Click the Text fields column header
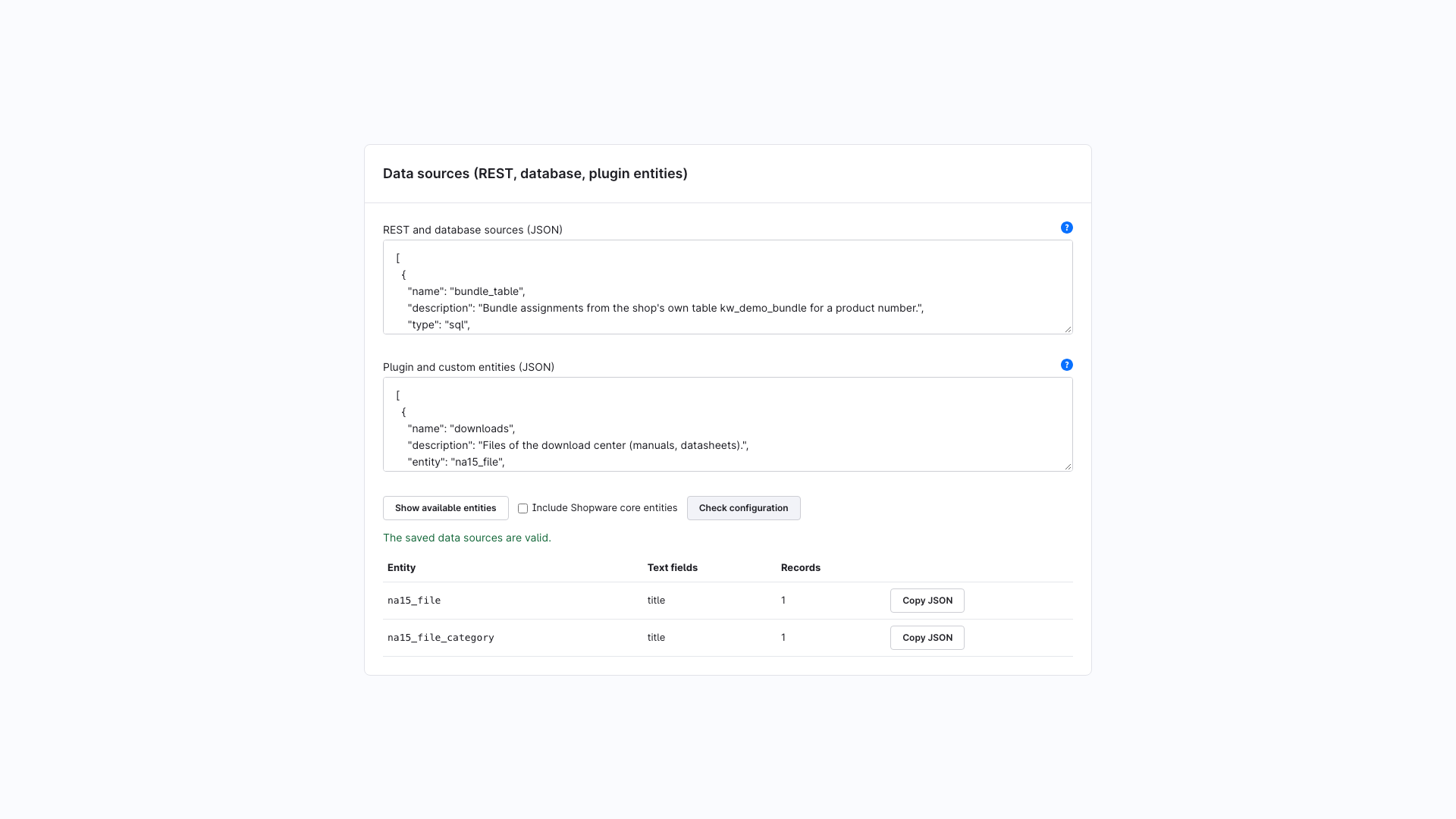The width and height of the screenshot is (1456, 819). tap(672, 568)
